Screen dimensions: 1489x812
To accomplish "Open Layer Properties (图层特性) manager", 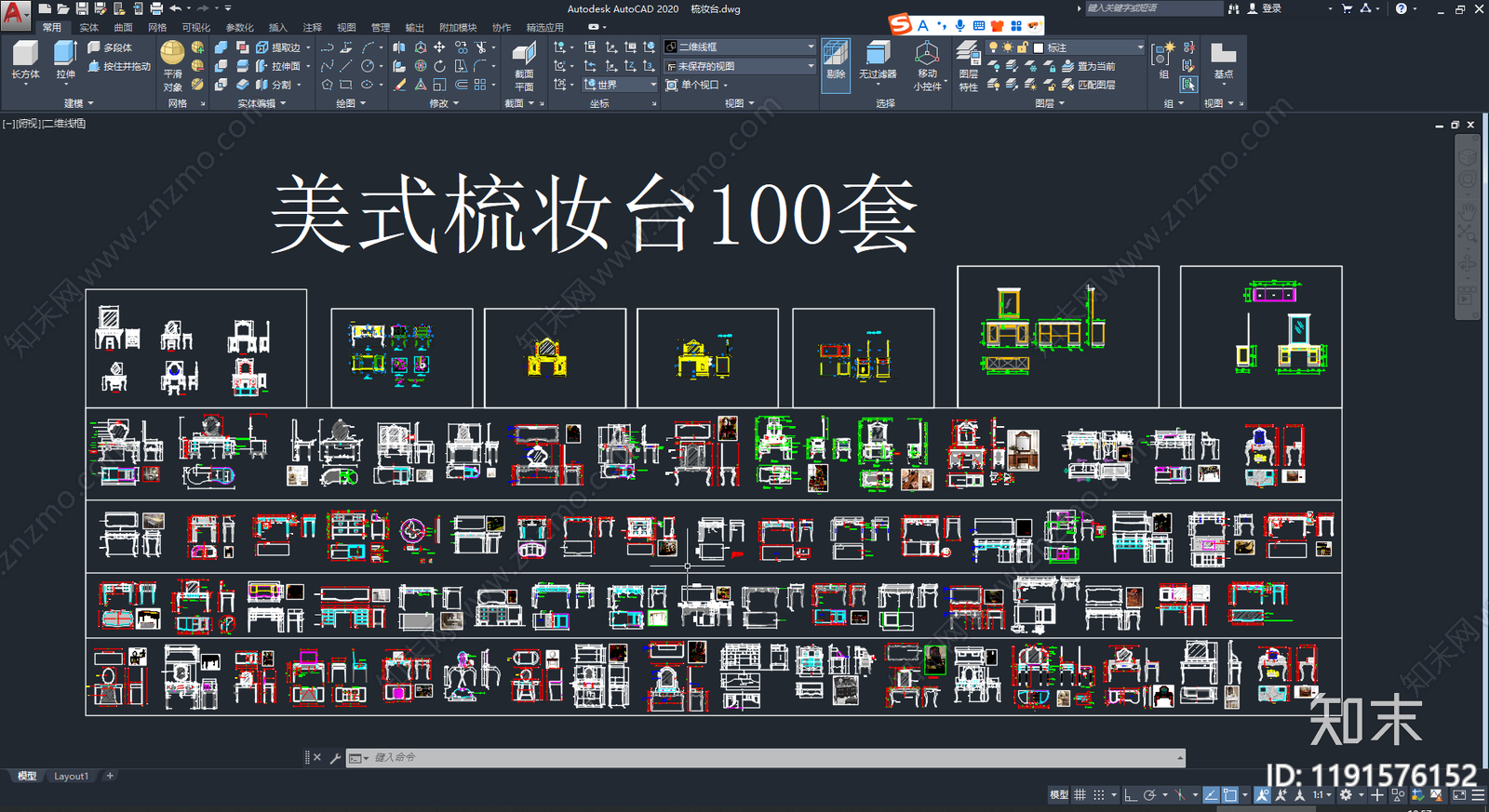I will point(968,66).
